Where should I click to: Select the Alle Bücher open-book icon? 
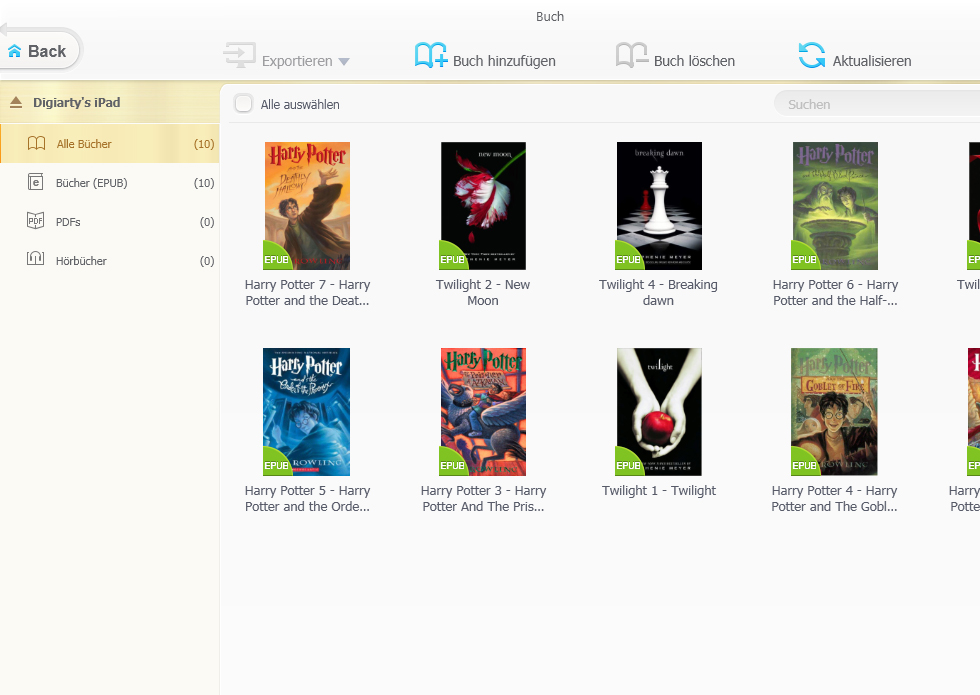36,144
